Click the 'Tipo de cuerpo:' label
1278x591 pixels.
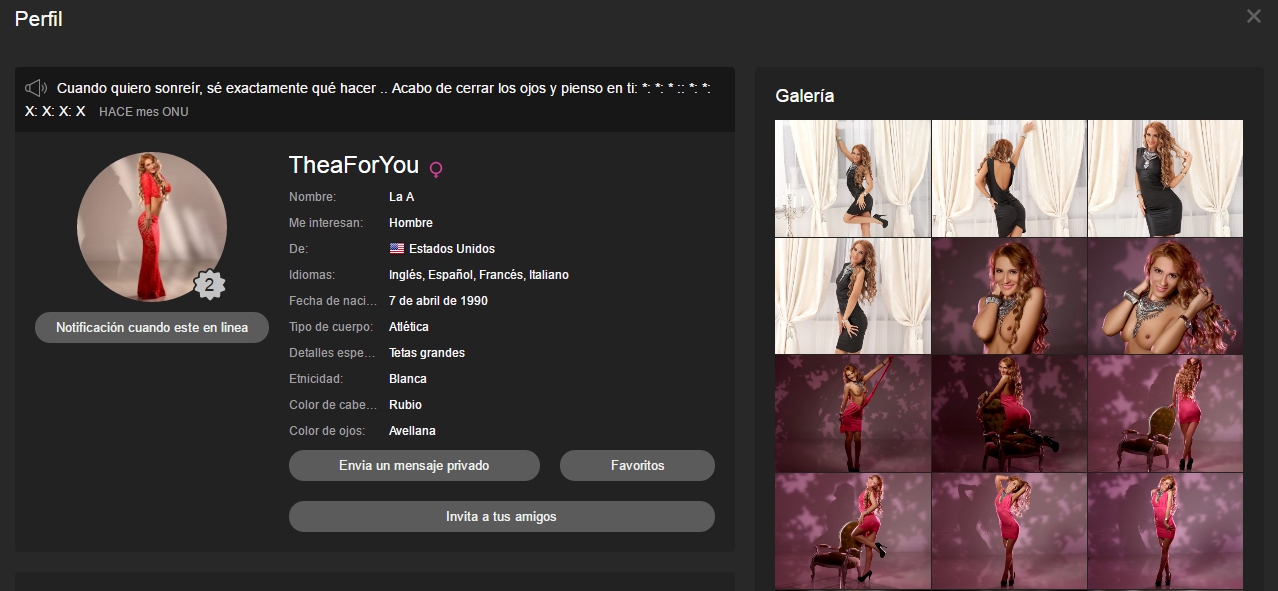pyautogui.click(x=331, y=327)
